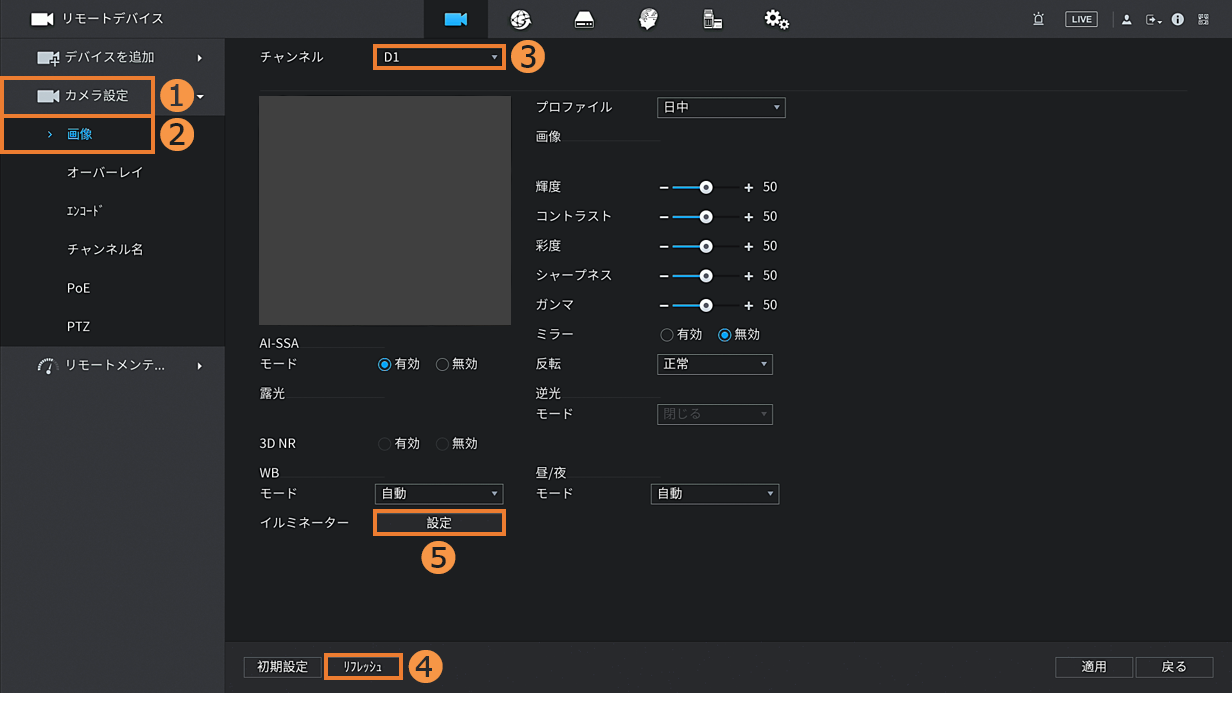Image resolution: width=1232 pixels, height=716 pixels.
Task: Click the 適用 apply button
Action: tap(1094, 667)
